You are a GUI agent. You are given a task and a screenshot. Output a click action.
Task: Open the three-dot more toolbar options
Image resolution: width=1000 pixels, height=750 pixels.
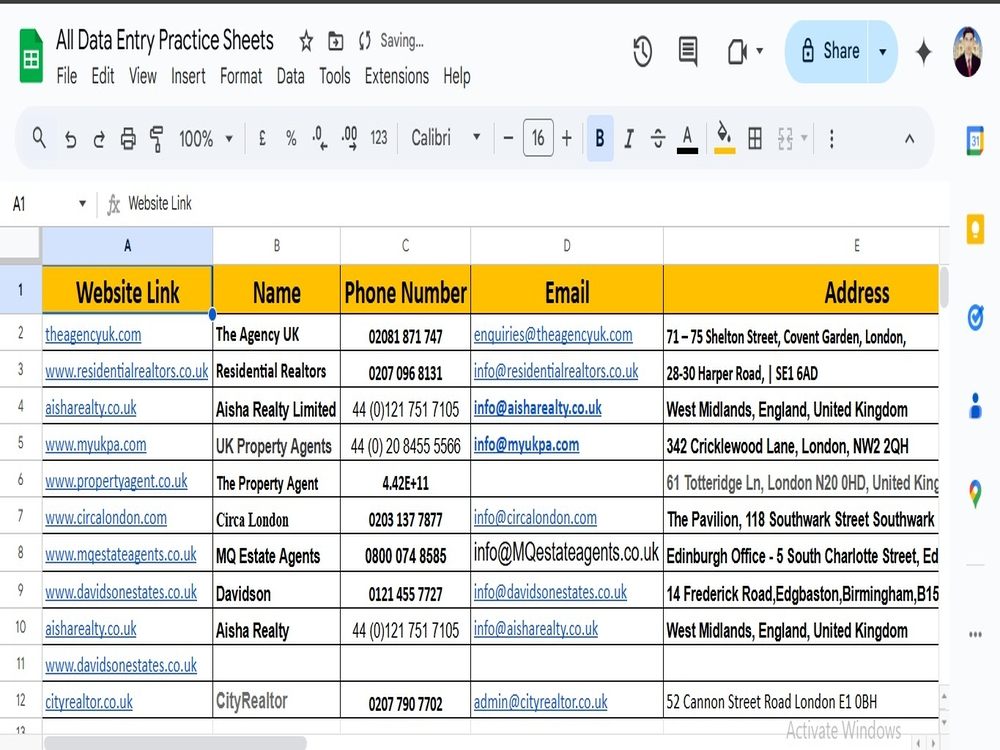tap(831, 138)
